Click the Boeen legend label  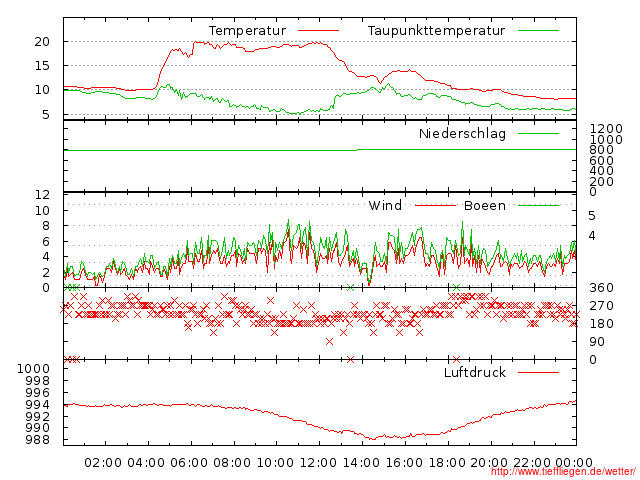click(484, 205)
